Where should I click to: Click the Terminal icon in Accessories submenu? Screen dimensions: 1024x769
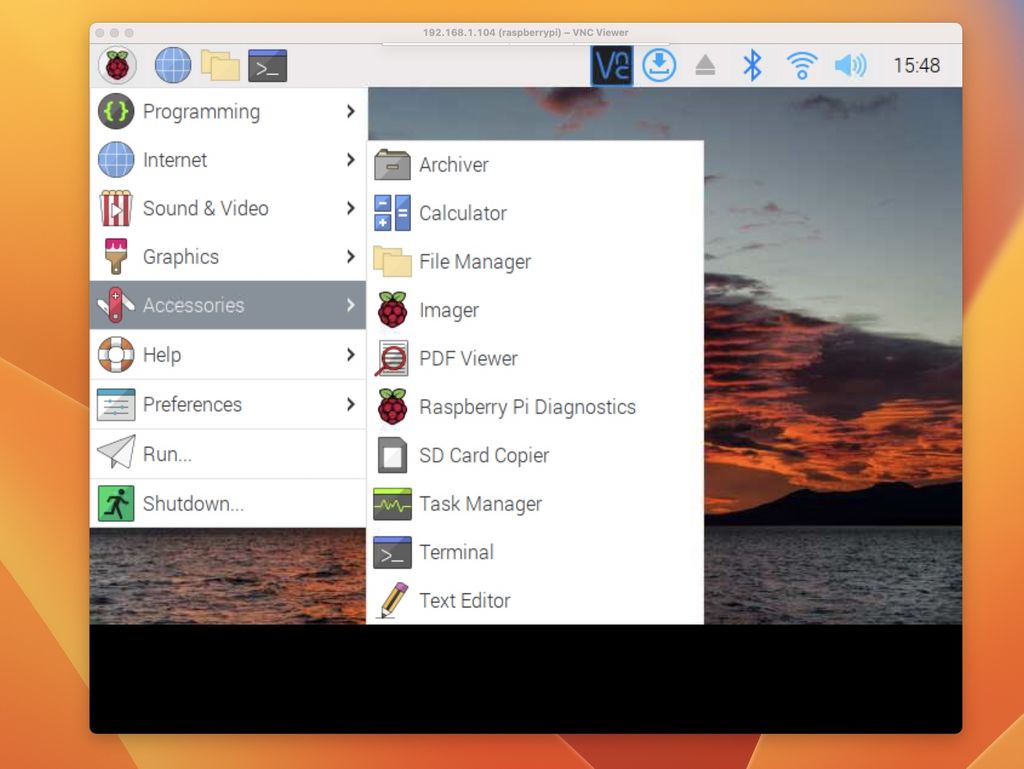click(x=392, y=552)
